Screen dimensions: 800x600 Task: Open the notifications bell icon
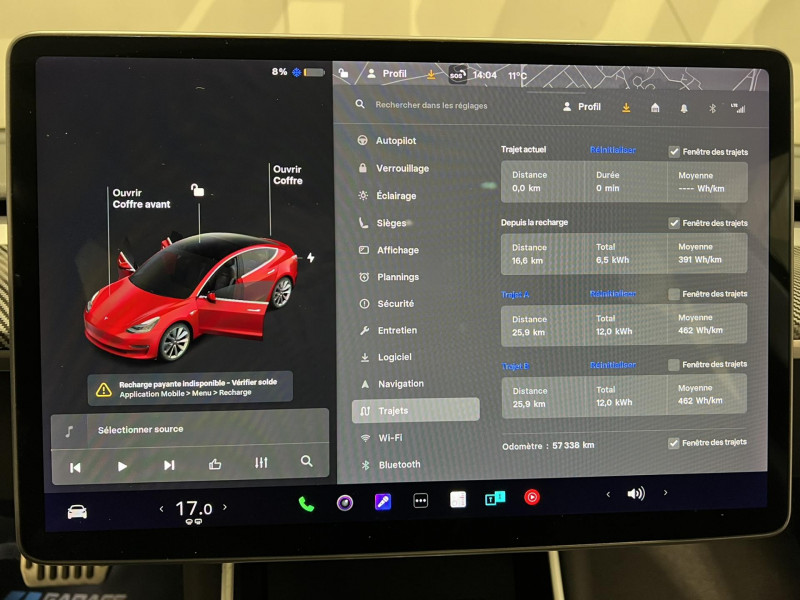pyautogui.click(x=684, y=107)
